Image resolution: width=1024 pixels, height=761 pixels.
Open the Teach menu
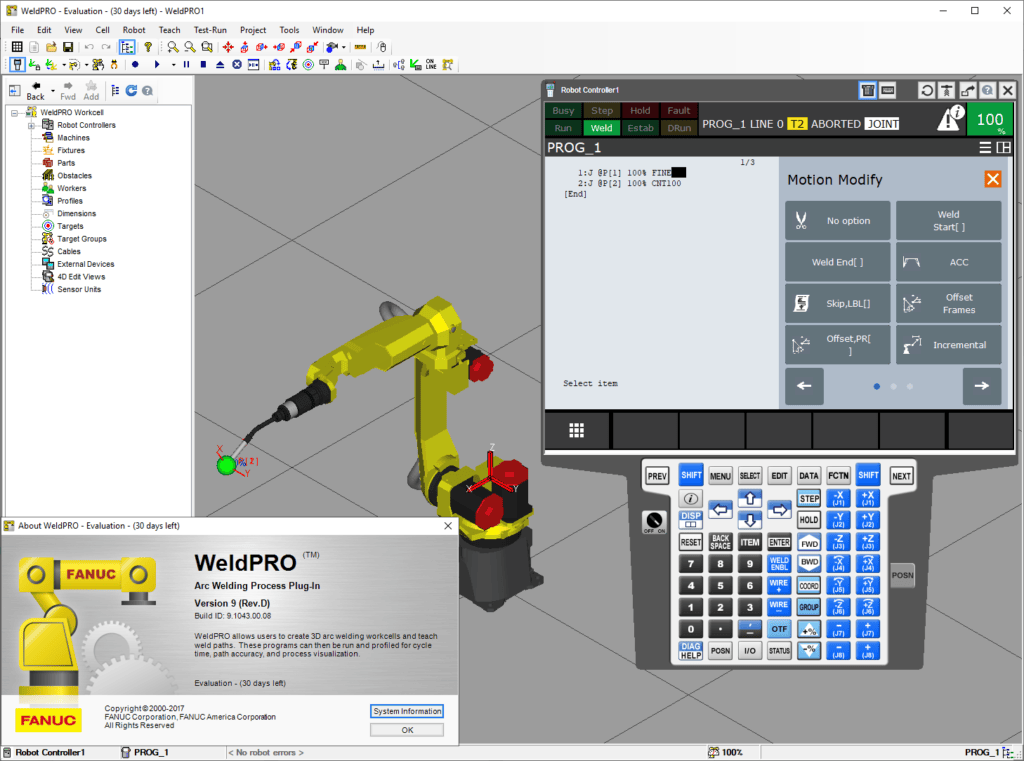(x=169, y=30)
